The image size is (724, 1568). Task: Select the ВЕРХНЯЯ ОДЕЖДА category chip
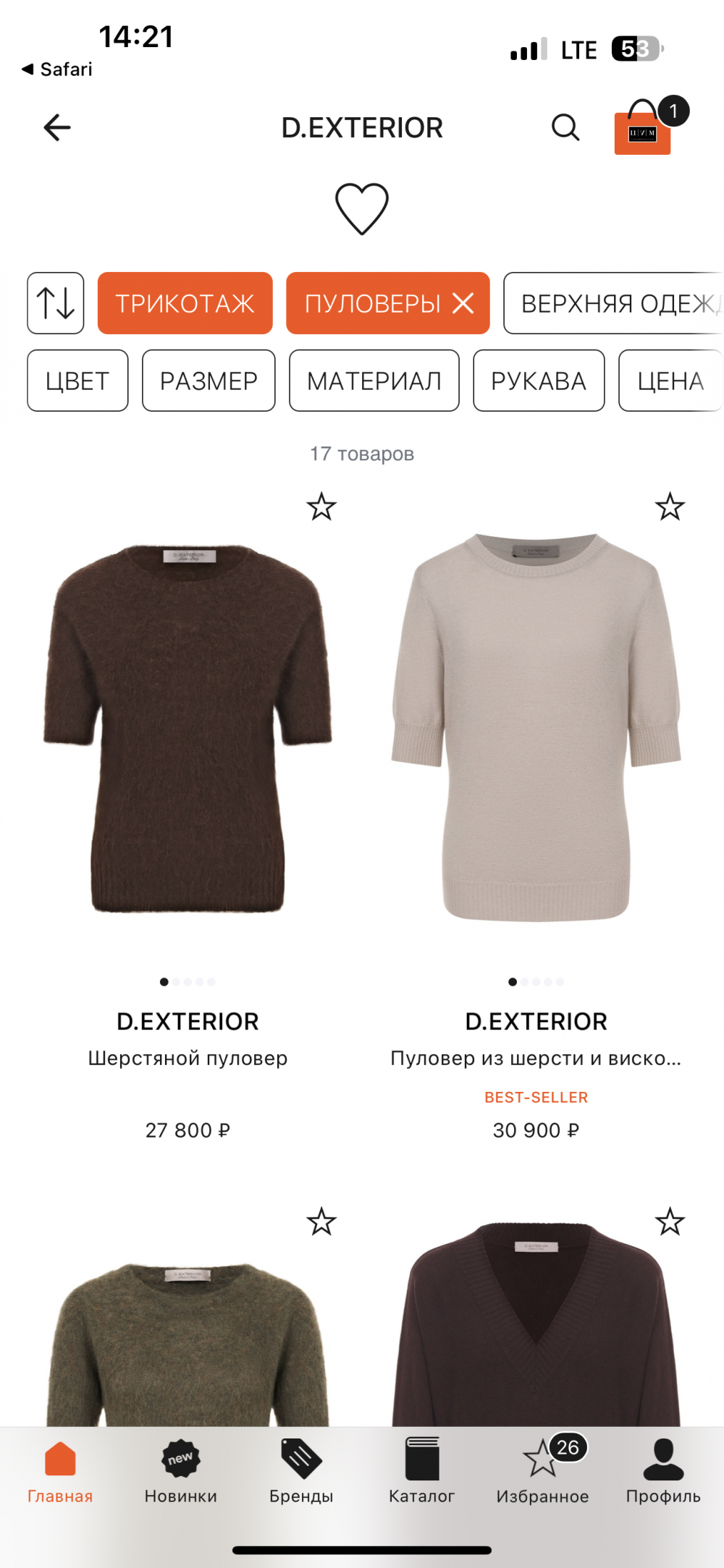pos(613,303)
